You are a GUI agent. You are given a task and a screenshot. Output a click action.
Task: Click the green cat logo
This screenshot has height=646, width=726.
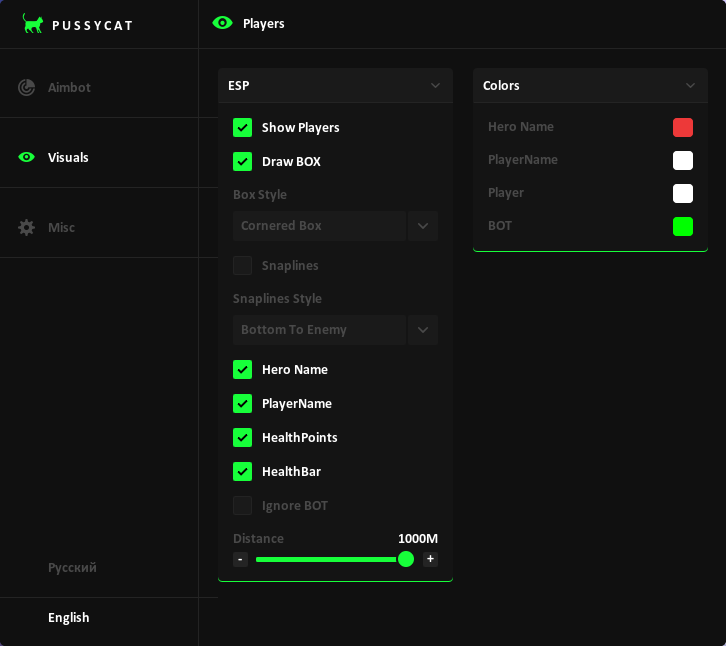pyautogui.click(x=33, y=24)
